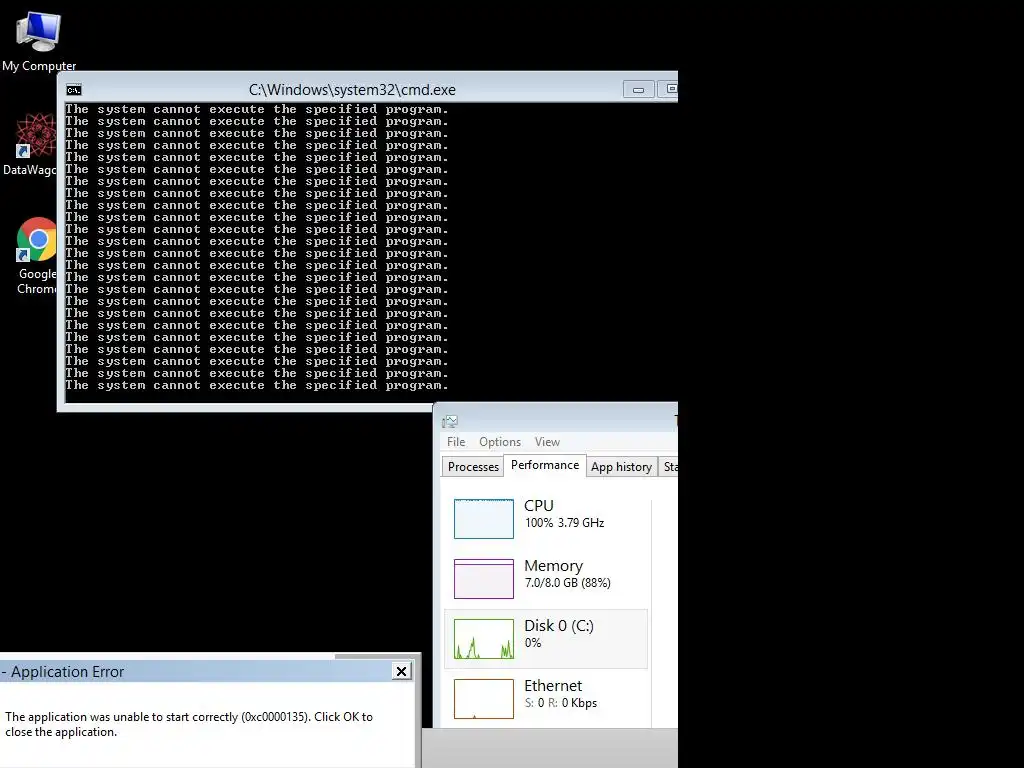Click the cmd.exe window system icon
Image resolution: width=1024 pixels, height=768 pixels.
(74, 89)
